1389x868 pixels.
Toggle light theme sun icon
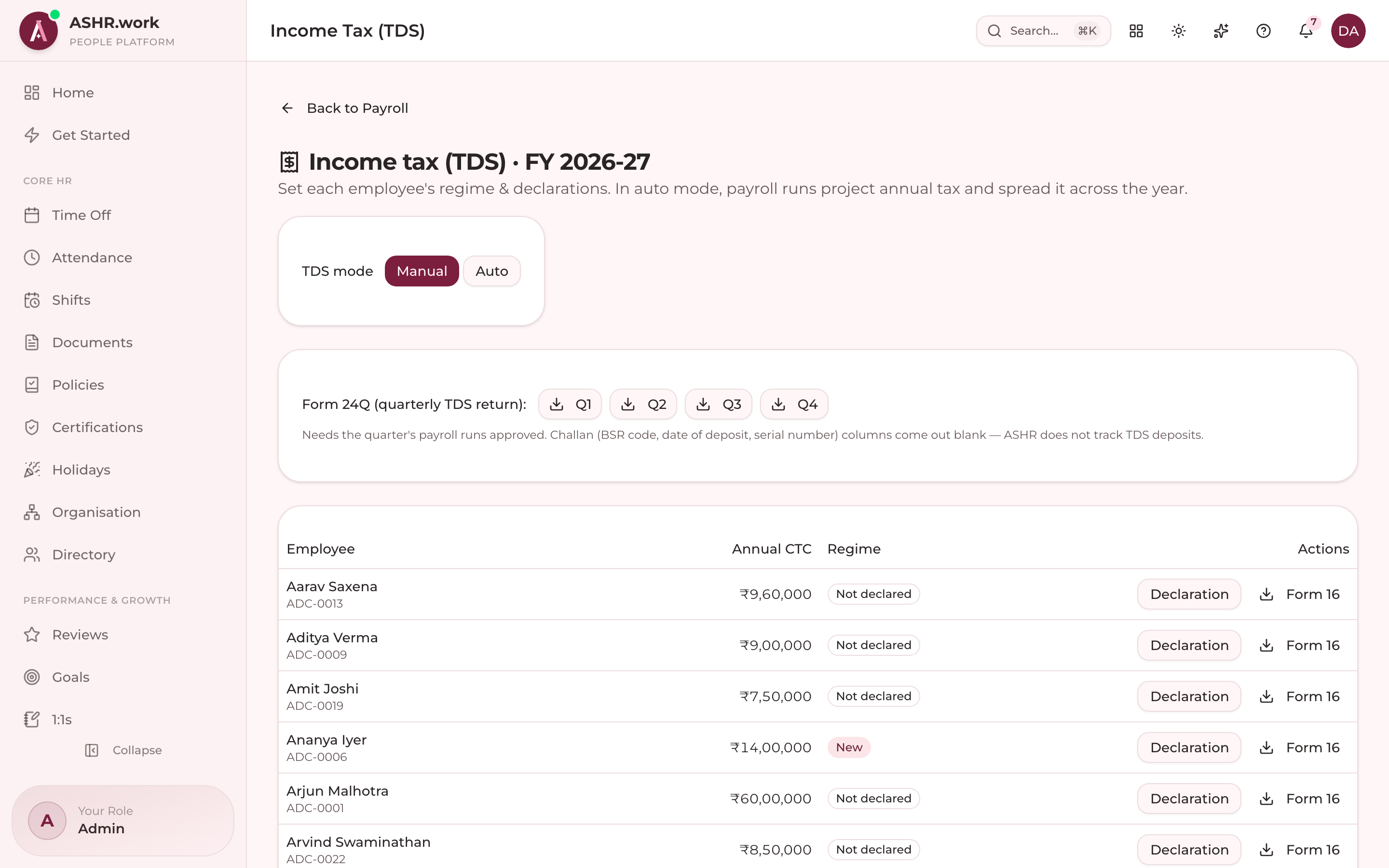(x=1178, y=31)
